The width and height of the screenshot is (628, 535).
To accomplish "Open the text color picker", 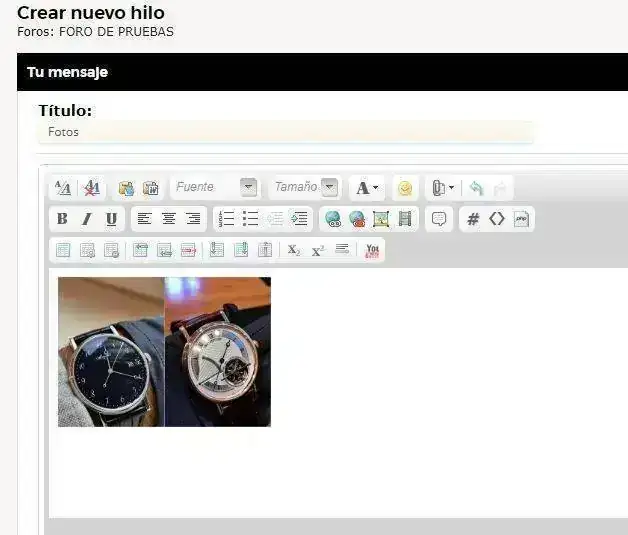I will (x=367, y=187).
